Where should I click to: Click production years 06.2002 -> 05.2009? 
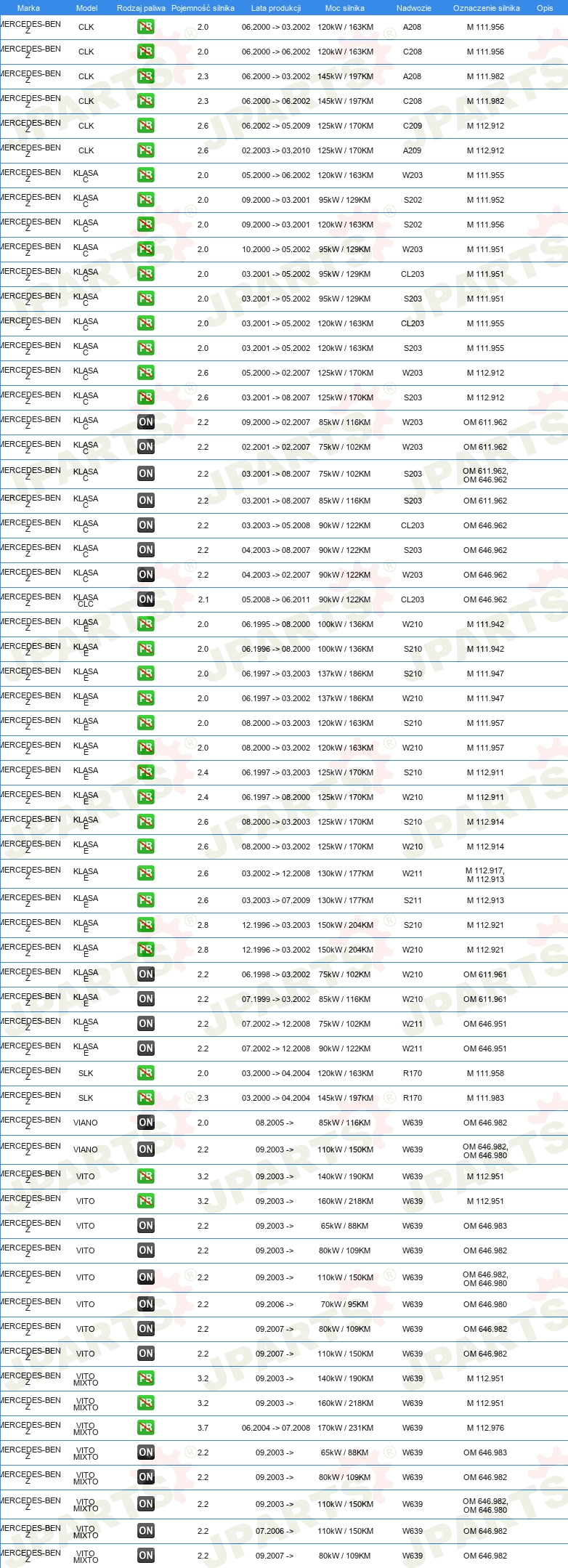276,126
